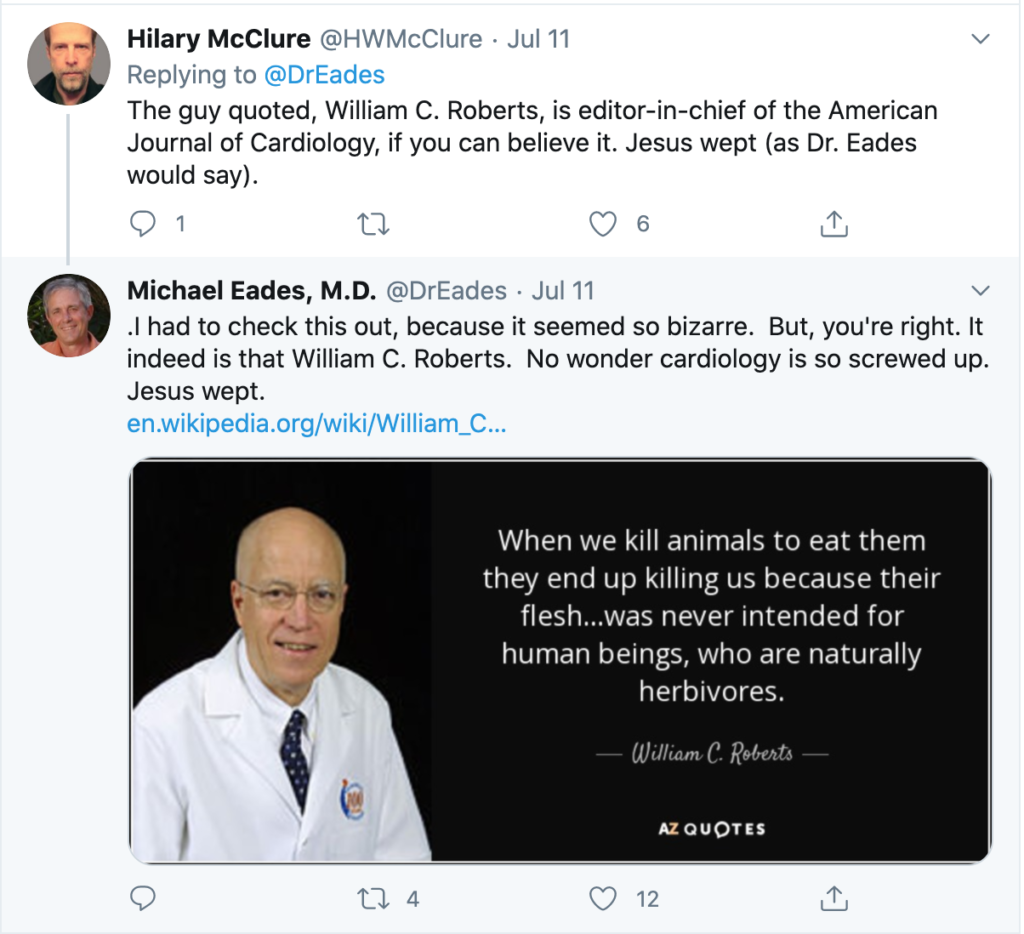
Task: Click Hilary McClure's avatar photo
Action: pyautogui.click(x=68, y=65)
